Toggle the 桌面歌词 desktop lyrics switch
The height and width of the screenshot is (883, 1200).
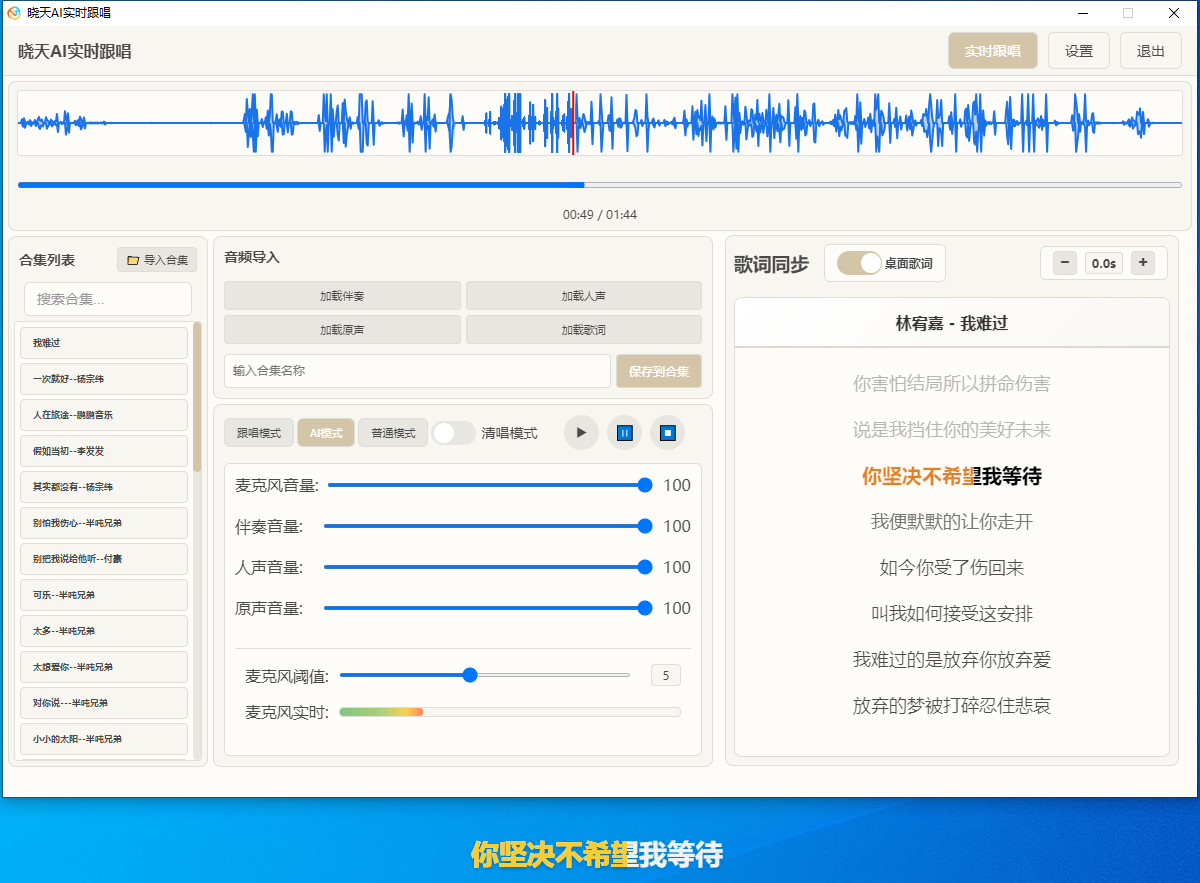point(860,263)
